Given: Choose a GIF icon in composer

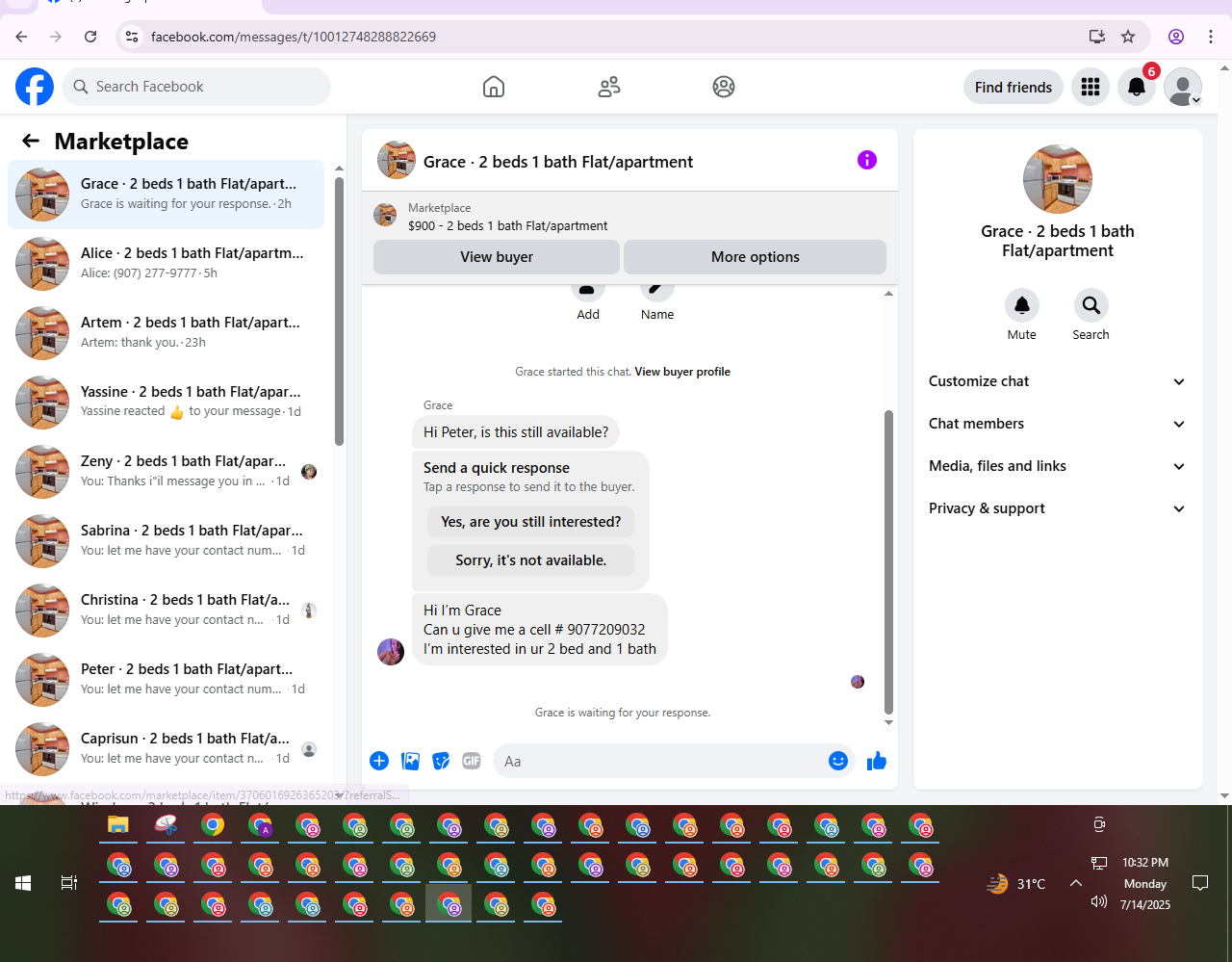Looking at the screenshot, I should (x=472, y=761).
